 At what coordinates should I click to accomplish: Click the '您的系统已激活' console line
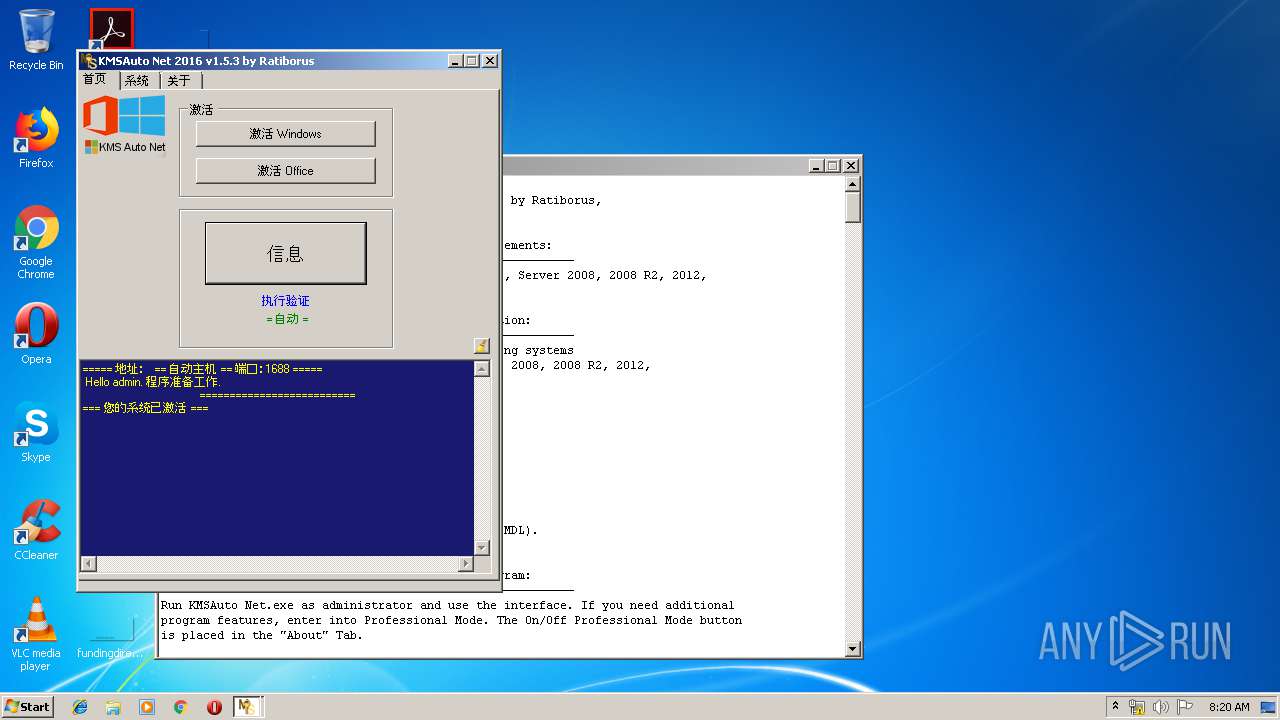[x=145, y=408]
